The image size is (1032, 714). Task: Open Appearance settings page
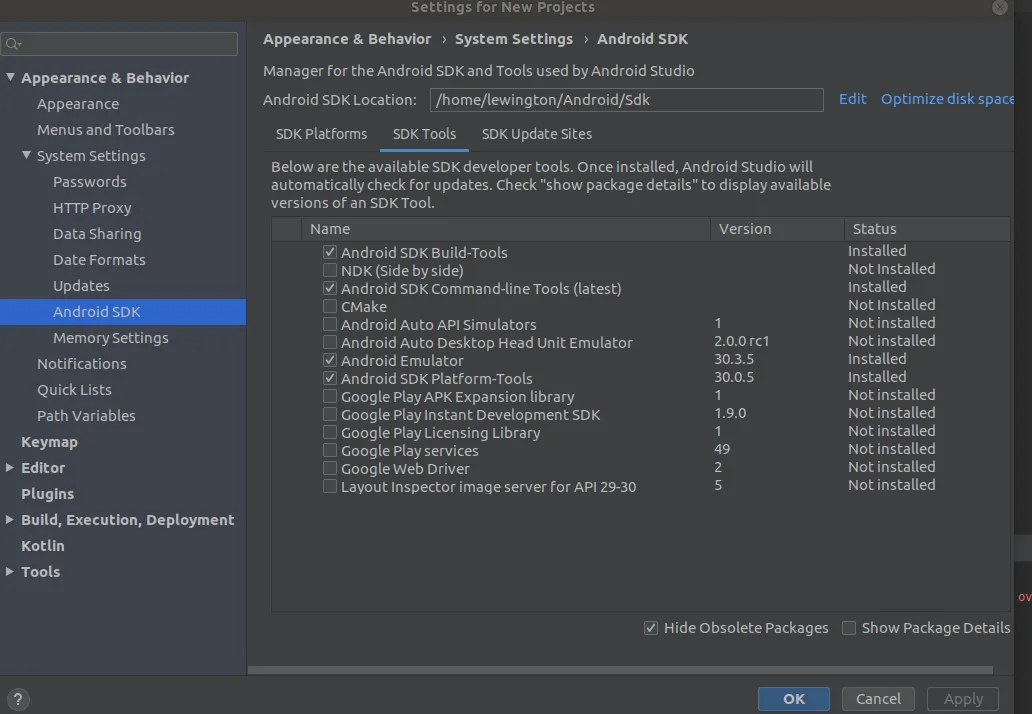click(x=78, y=104)
